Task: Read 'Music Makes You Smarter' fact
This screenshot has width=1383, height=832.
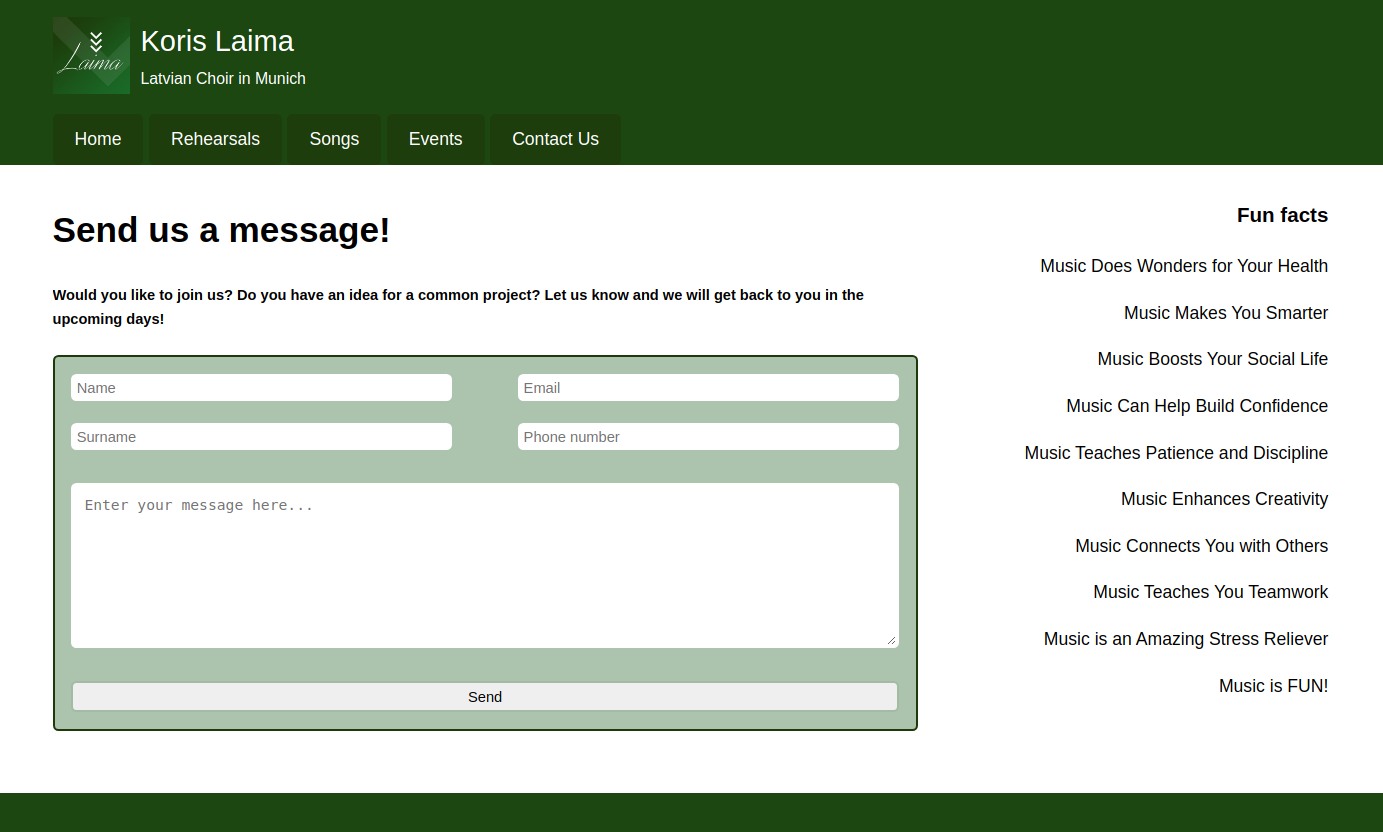Action: (1225, 313)
